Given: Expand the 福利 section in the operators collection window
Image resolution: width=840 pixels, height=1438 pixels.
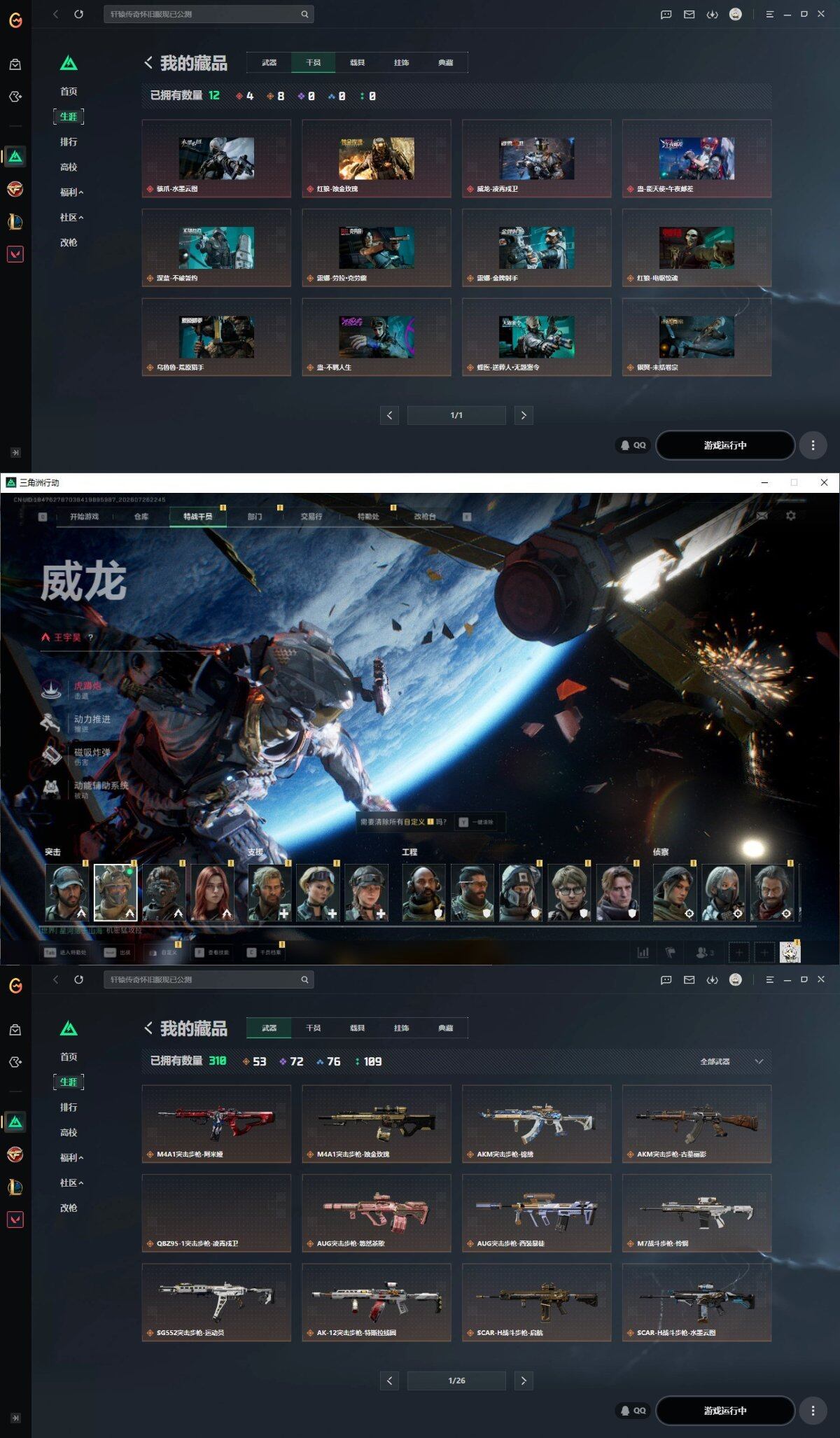Looking at the screenshot, I should click(x=71, y=192).
